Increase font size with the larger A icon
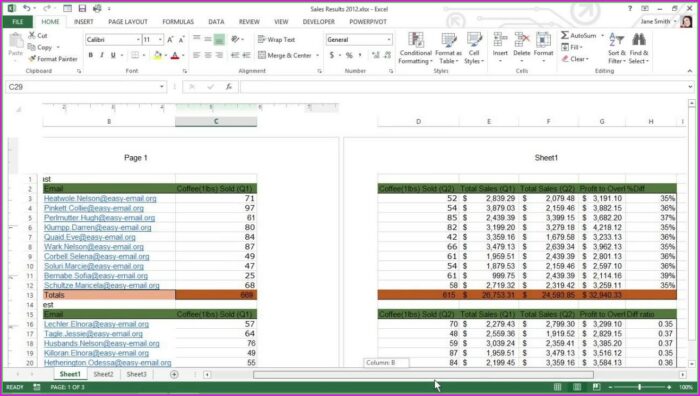Screen dimensions: 700x396 pos(170,40)
